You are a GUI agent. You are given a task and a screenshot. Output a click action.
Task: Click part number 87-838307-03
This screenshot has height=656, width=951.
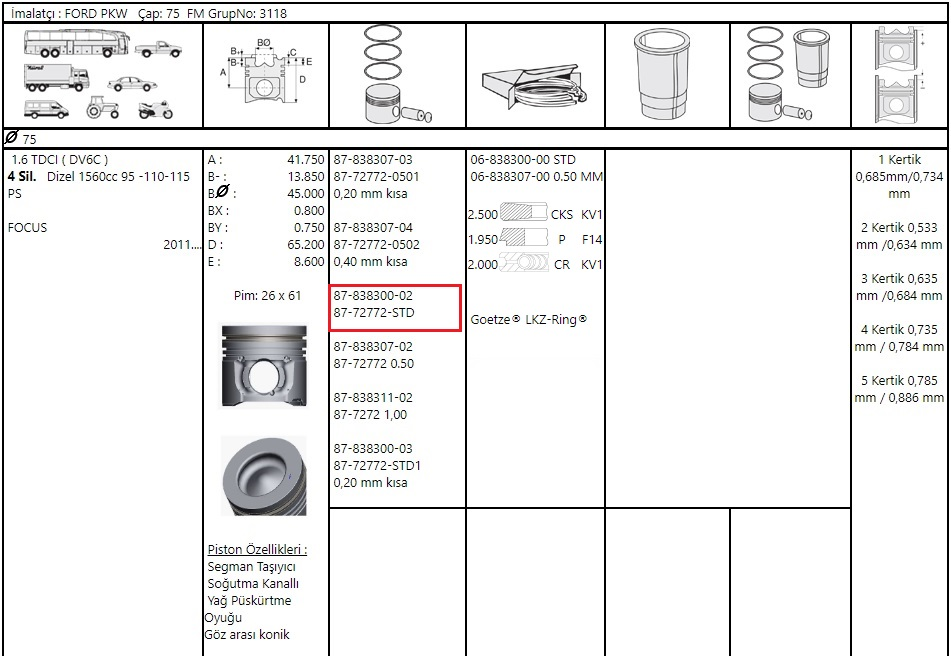(373, 160)
